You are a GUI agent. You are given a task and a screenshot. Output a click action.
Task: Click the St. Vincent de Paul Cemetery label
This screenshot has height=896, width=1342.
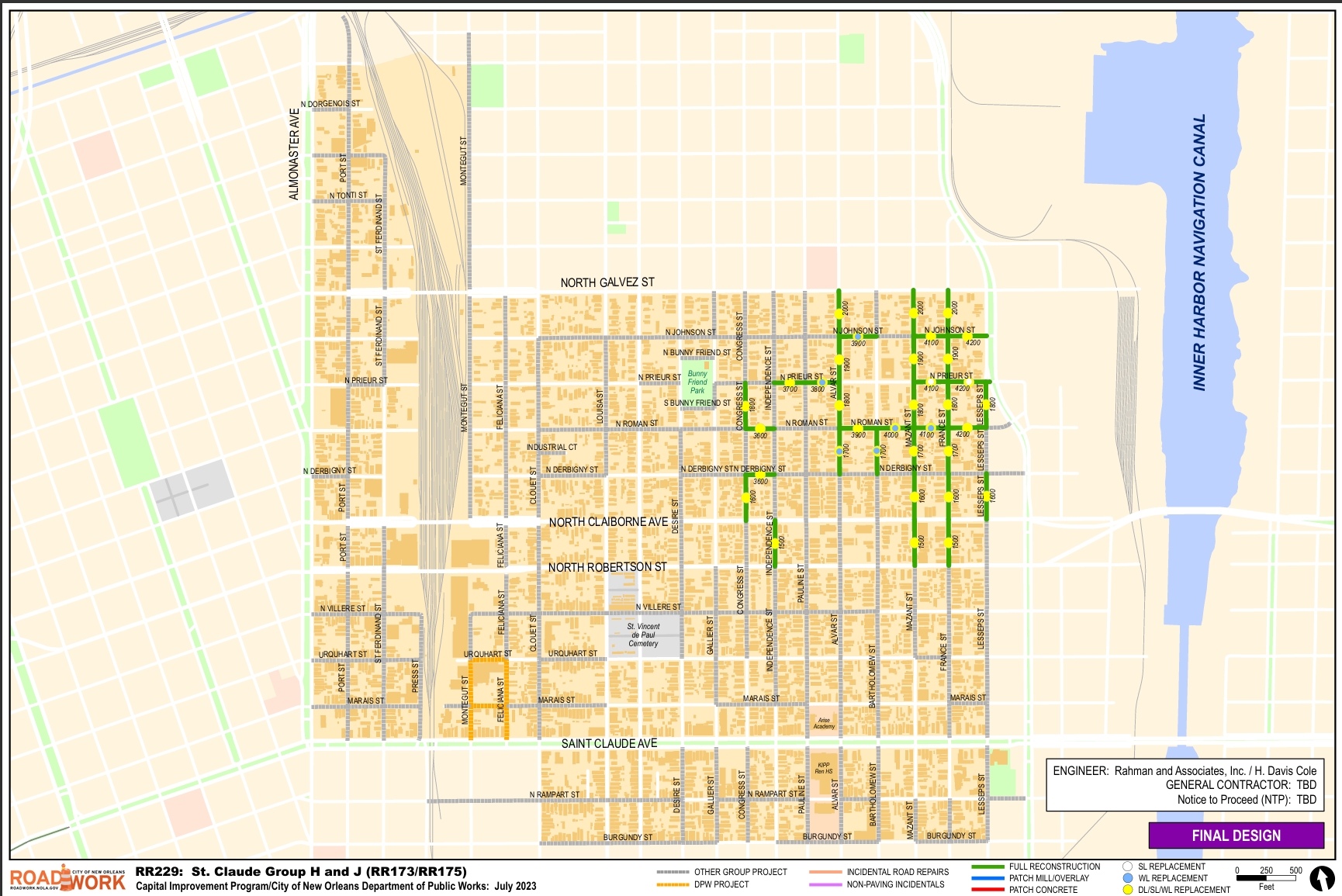click(643, 635)
